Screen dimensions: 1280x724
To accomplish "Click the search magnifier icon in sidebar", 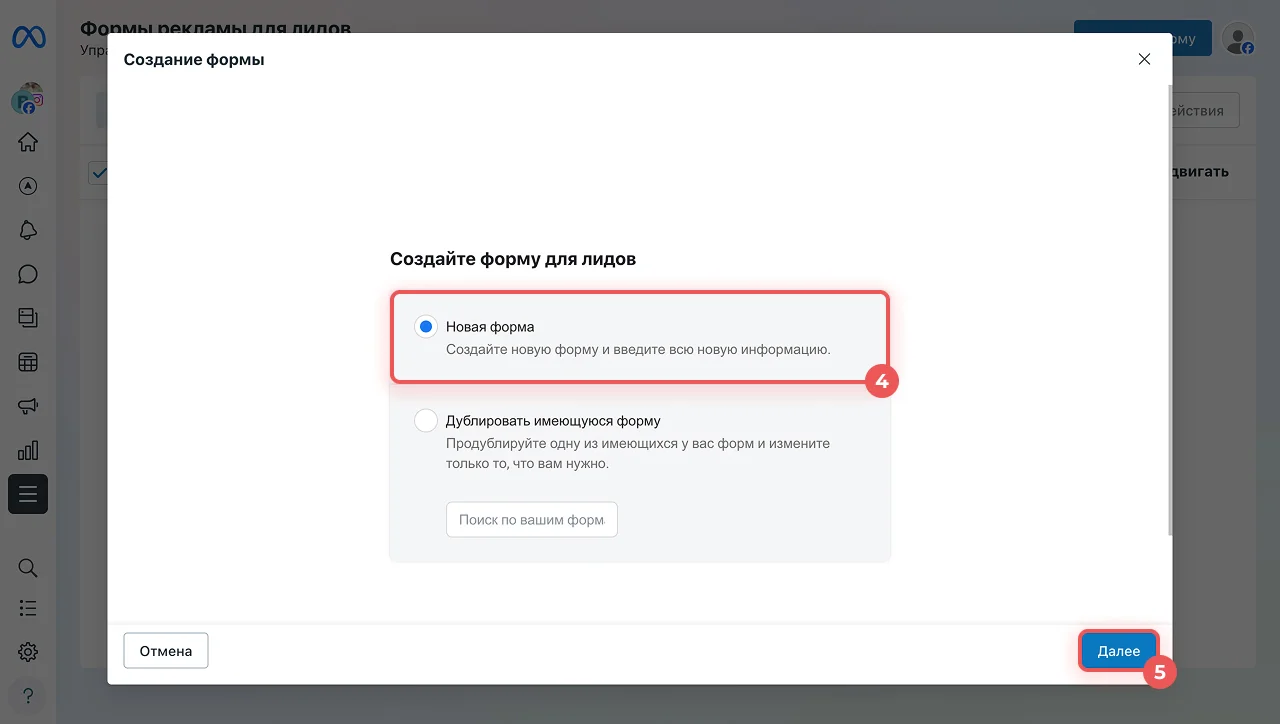I will [28, 568].
